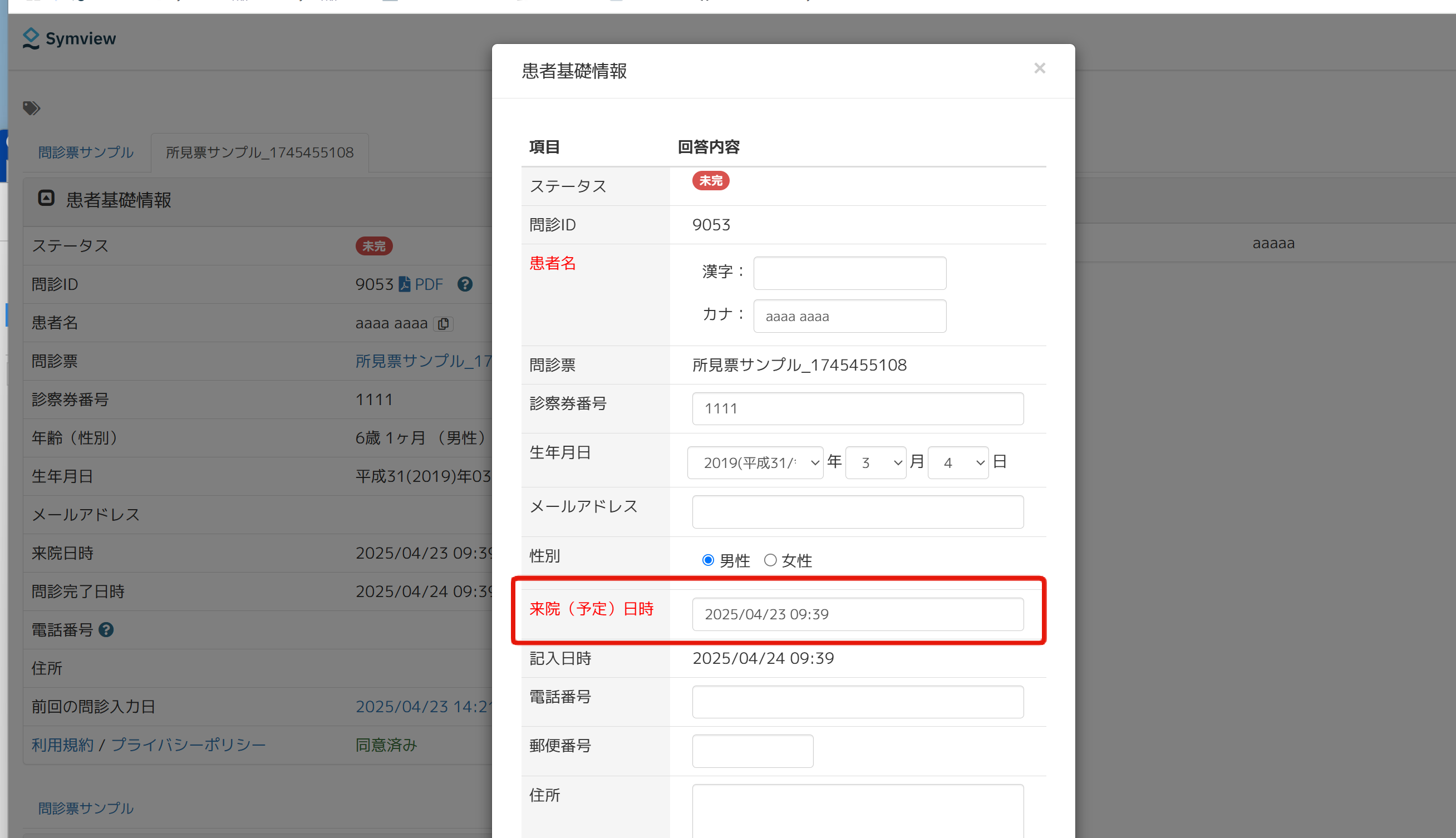Open the プライバシーポリシー link
The image size is (1456, 838).
[x=188, y=745]
